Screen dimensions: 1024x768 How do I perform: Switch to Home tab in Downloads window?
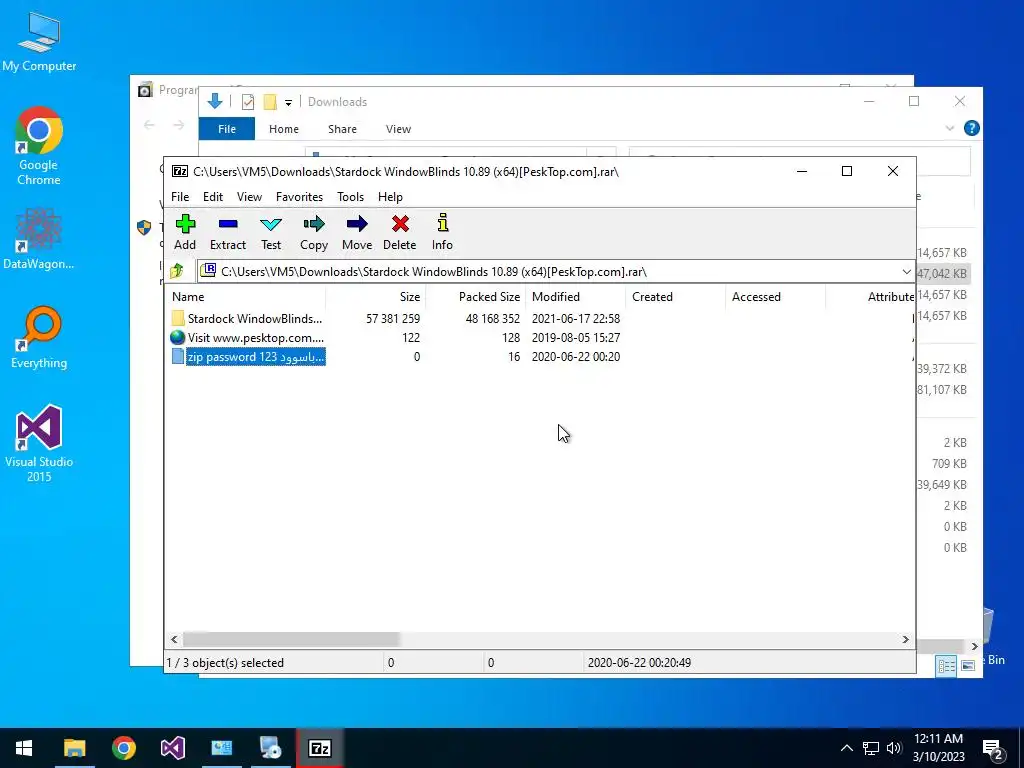(283, 129)
